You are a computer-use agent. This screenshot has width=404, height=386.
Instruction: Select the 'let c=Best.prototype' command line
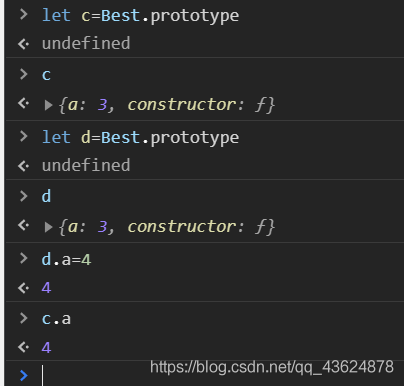(x=140, y=16)
